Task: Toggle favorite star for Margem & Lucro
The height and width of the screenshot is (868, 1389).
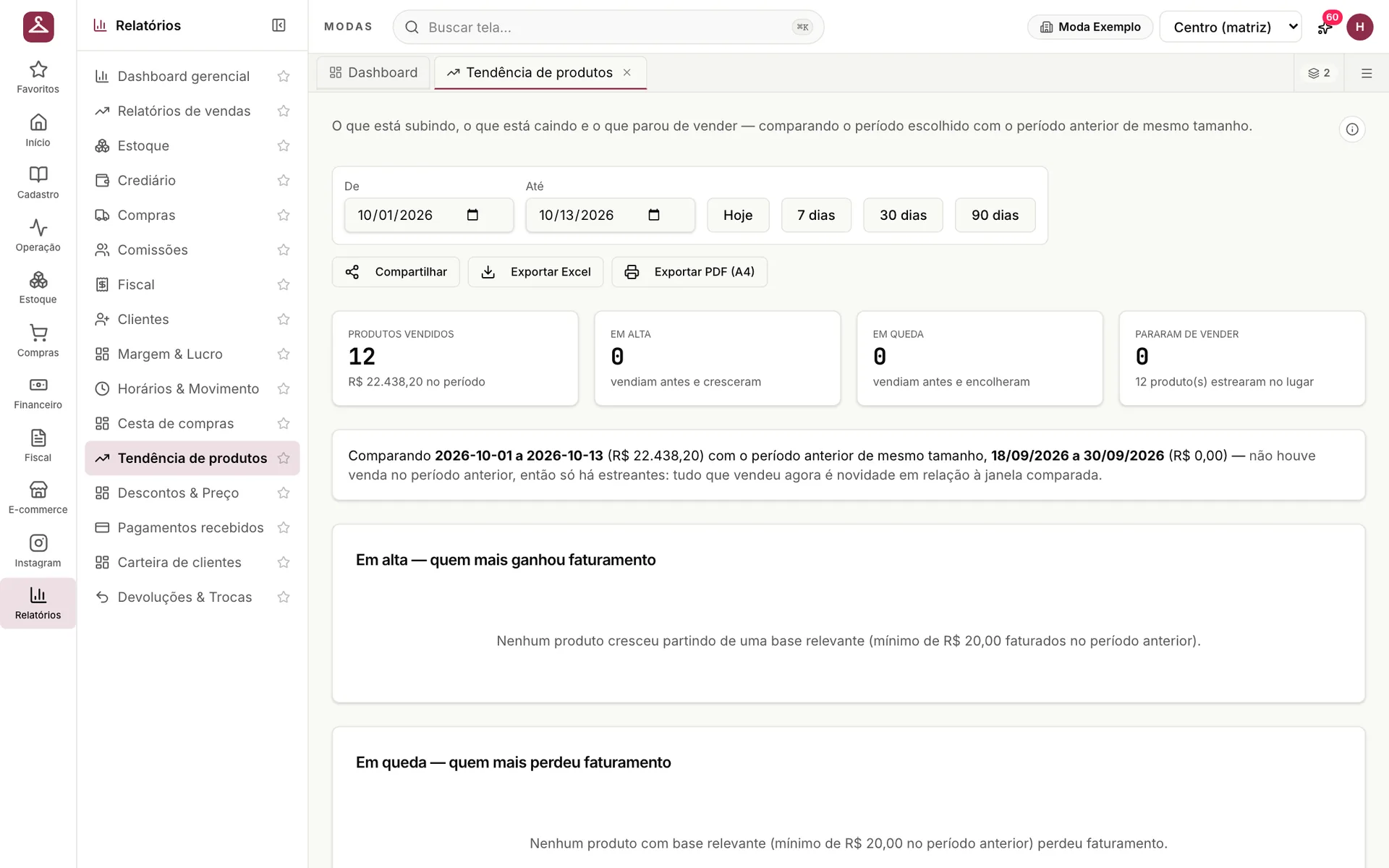Action: 284,354
